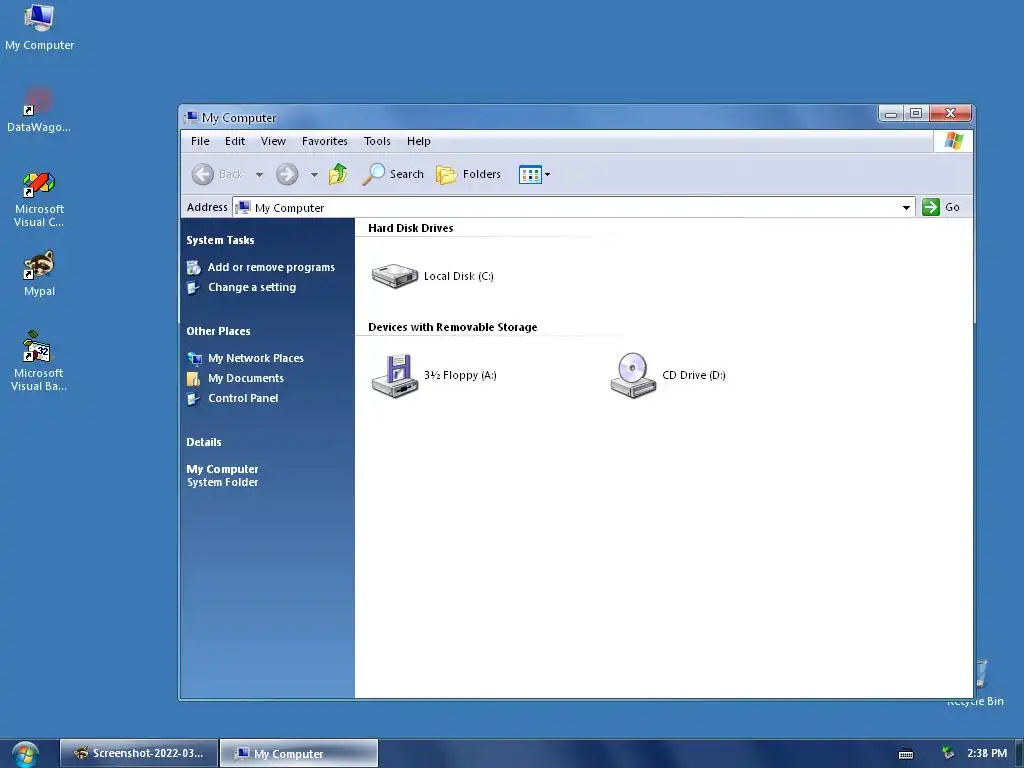The image size is (1024, 768).
Task: Open the View menu
Action: click(273, 141)
